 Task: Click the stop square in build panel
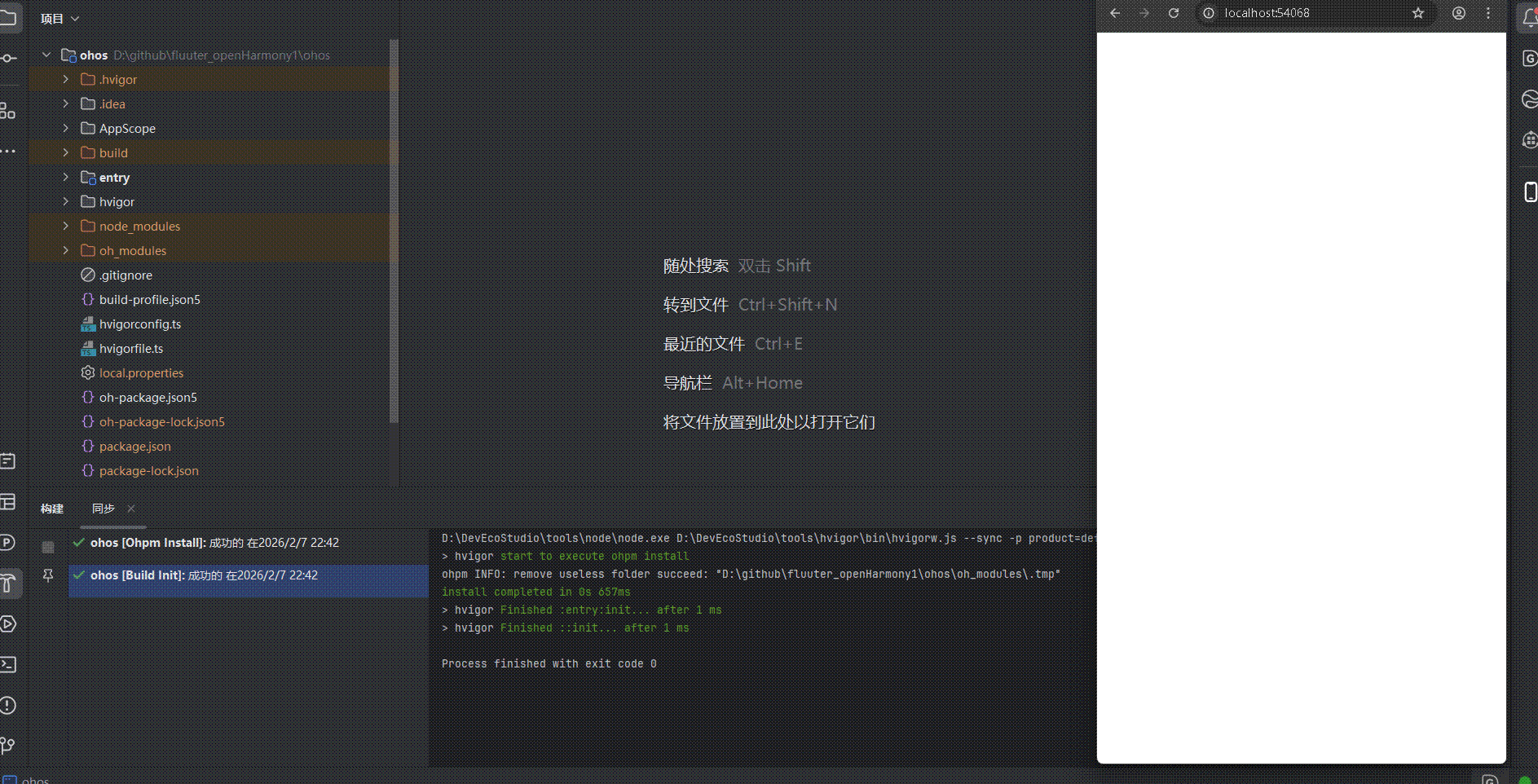(48, 547)
